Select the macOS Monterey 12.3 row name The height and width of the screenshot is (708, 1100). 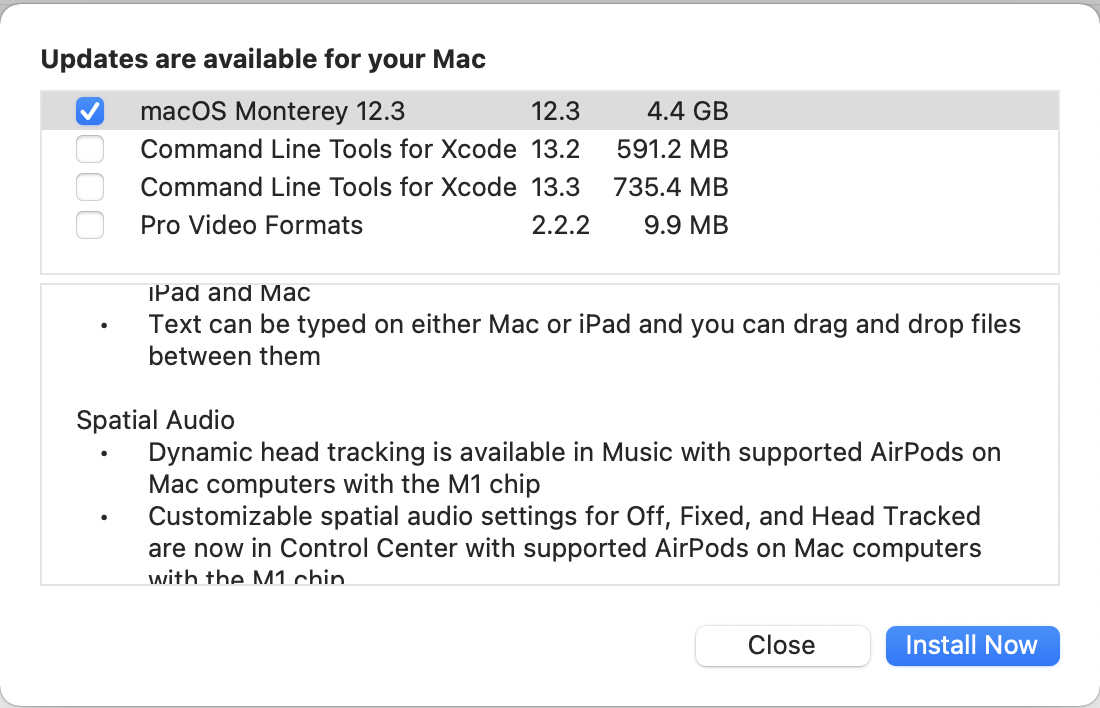272,111
